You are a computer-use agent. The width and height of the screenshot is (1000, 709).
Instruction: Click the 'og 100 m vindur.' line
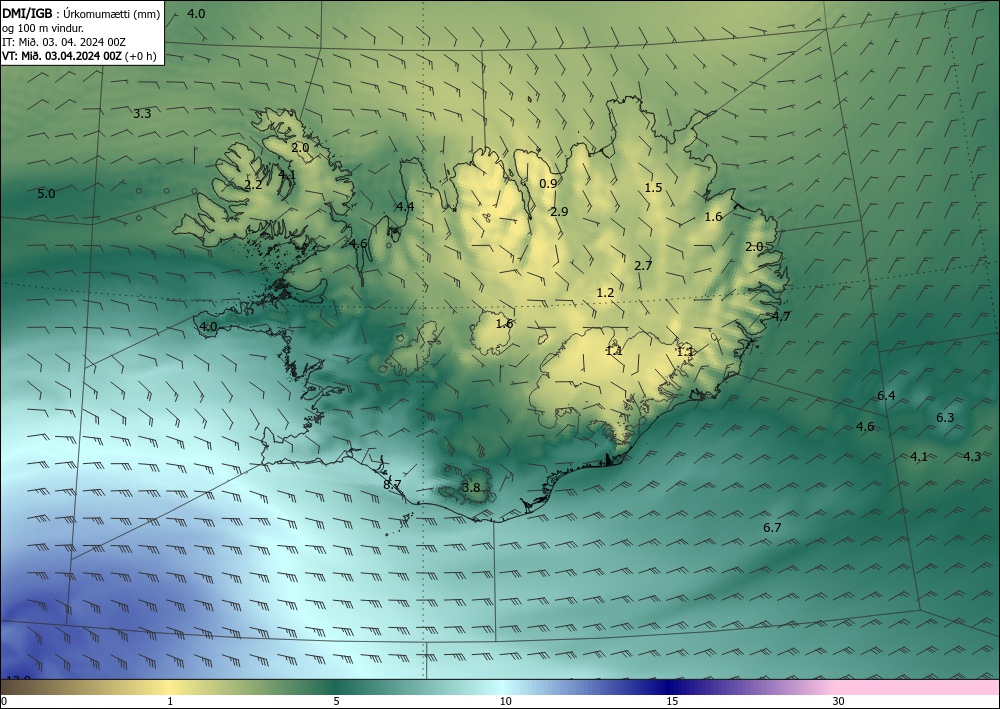pyautogui.click(x=43, y=28)
